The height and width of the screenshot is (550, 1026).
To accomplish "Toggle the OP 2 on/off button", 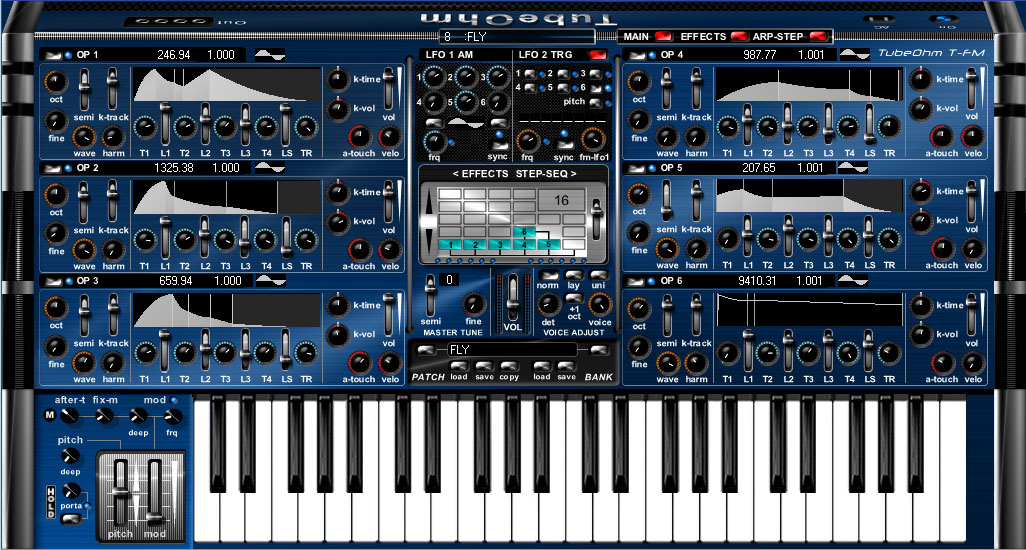I will pyautogui.click(x=52, y=168).
